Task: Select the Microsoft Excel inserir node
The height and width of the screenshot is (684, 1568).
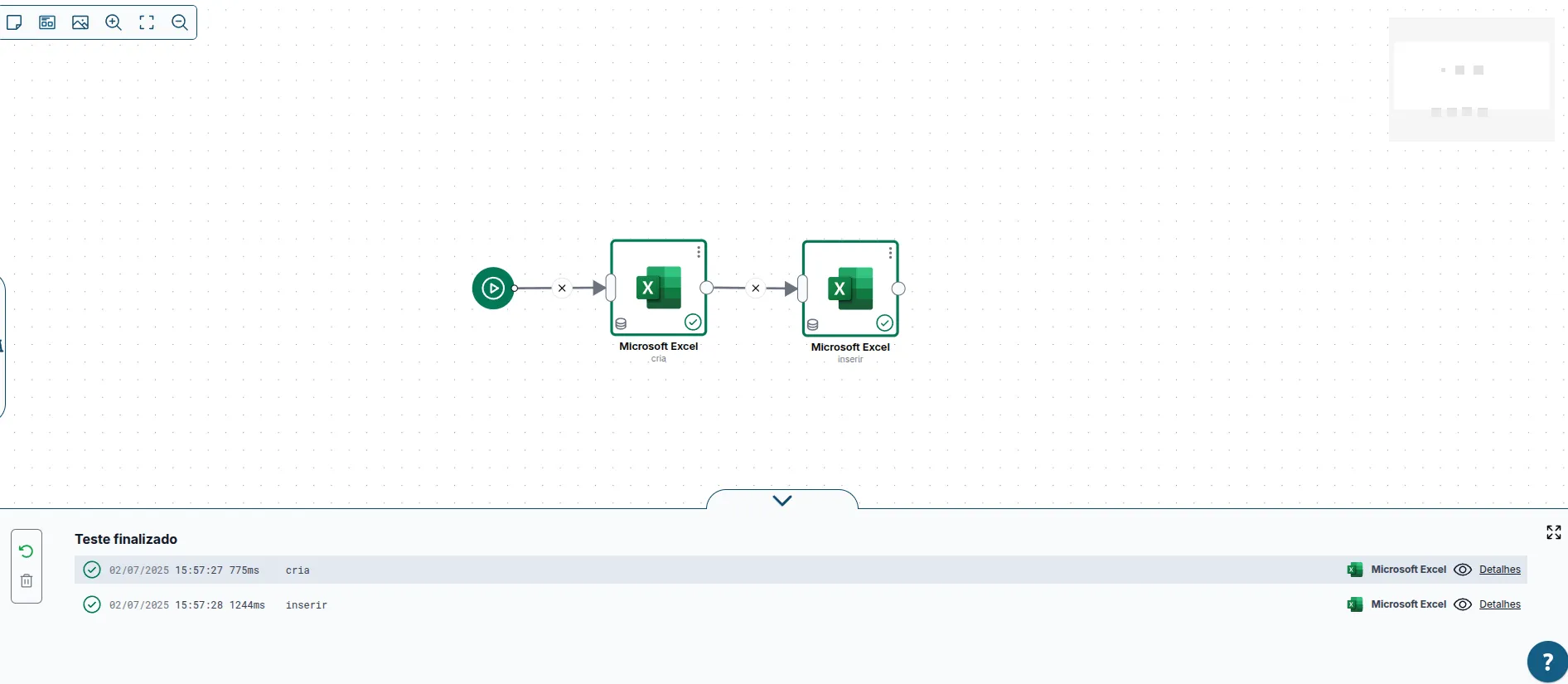Action: tap(850, 289)
